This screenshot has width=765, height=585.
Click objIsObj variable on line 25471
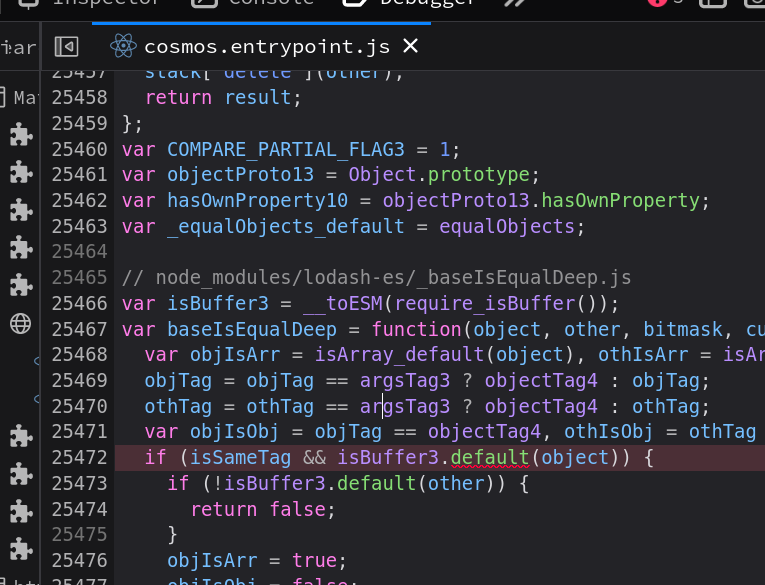(x=235, y=432)
